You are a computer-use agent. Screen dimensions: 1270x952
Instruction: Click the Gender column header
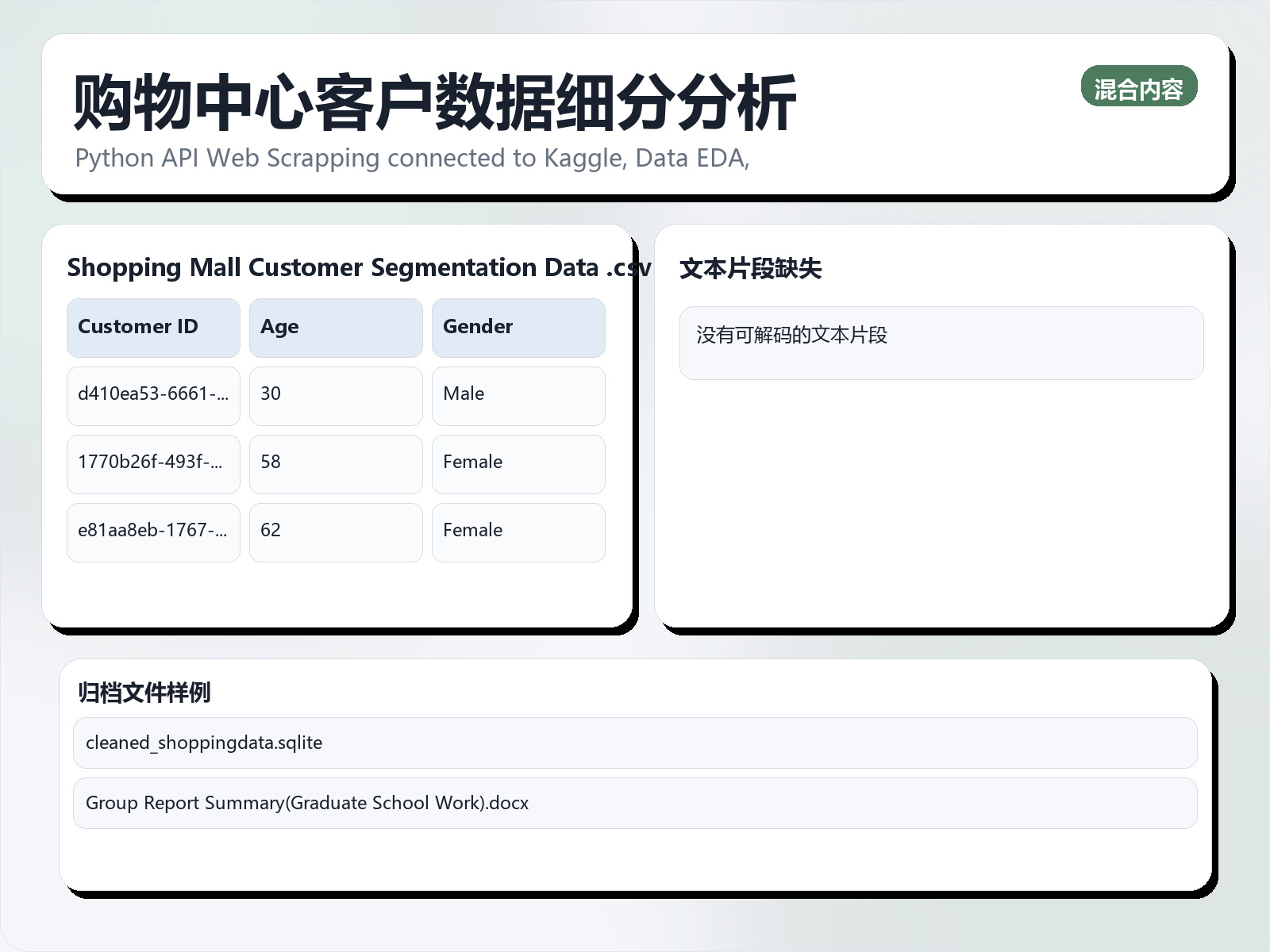tap(518, 327)
